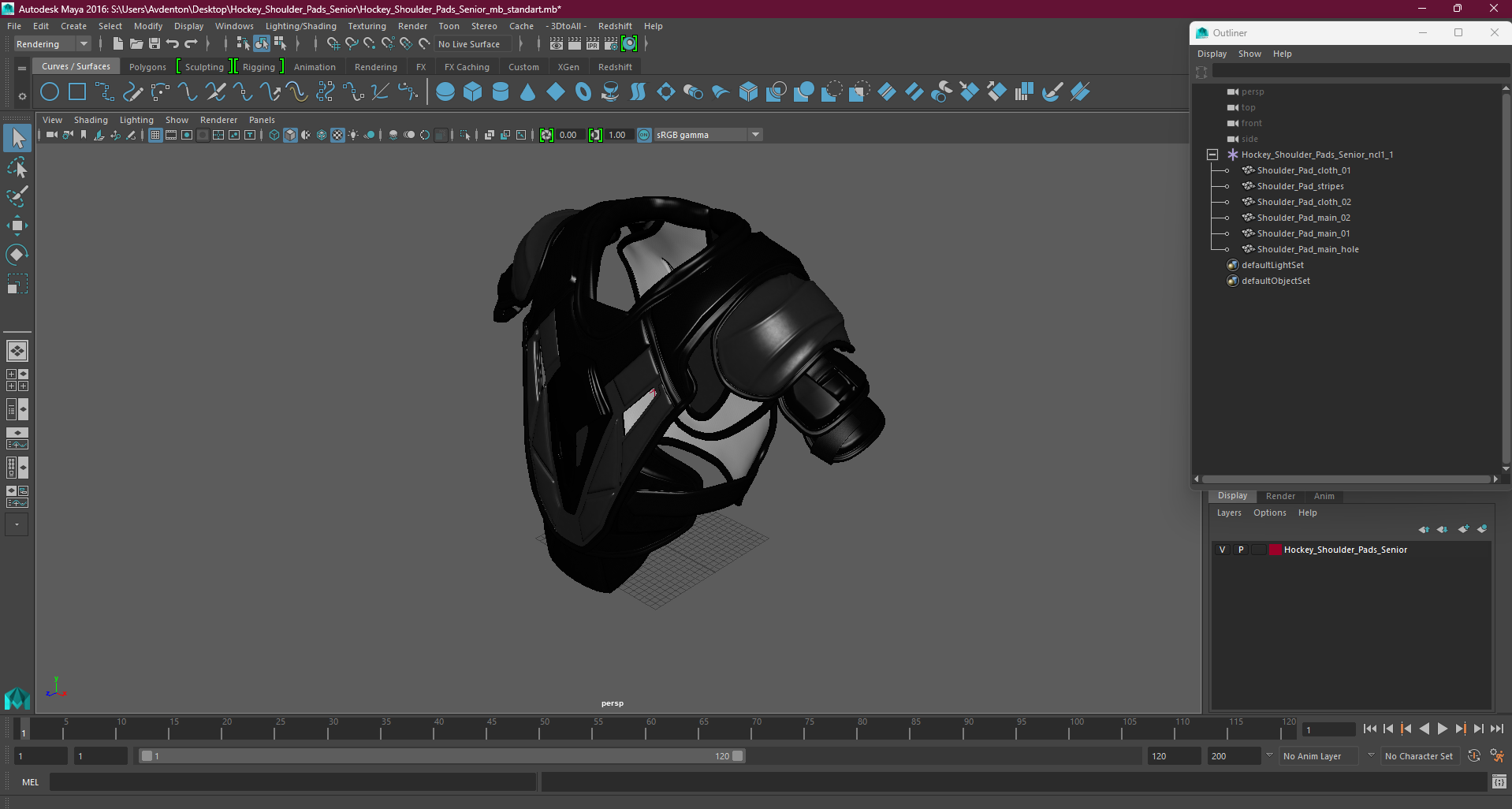Open the Lighting/Shading menu
Image resolution: width=1512 pixels, height=809 pixels.
300,26
